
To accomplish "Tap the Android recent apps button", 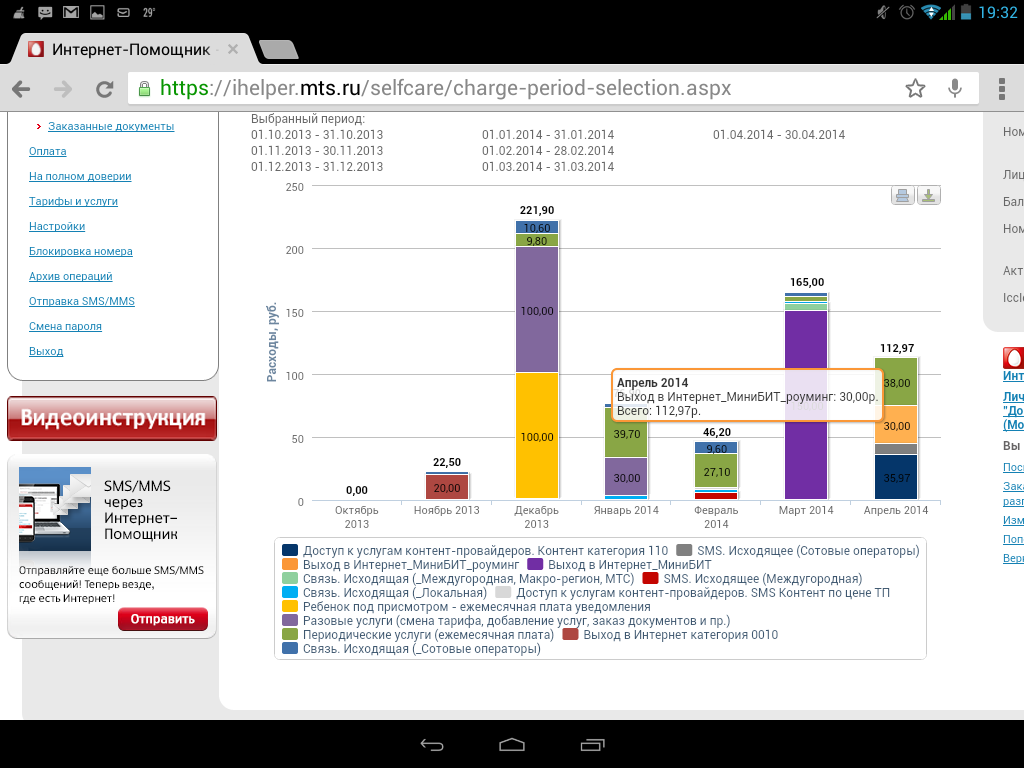I will point(592,744).
